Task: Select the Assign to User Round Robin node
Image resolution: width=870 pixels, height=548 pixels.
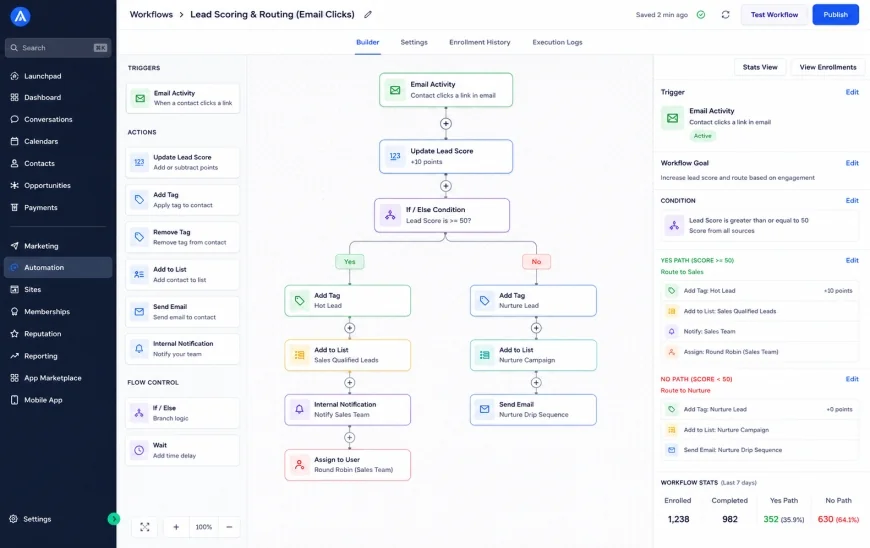Action: [347, 465]
